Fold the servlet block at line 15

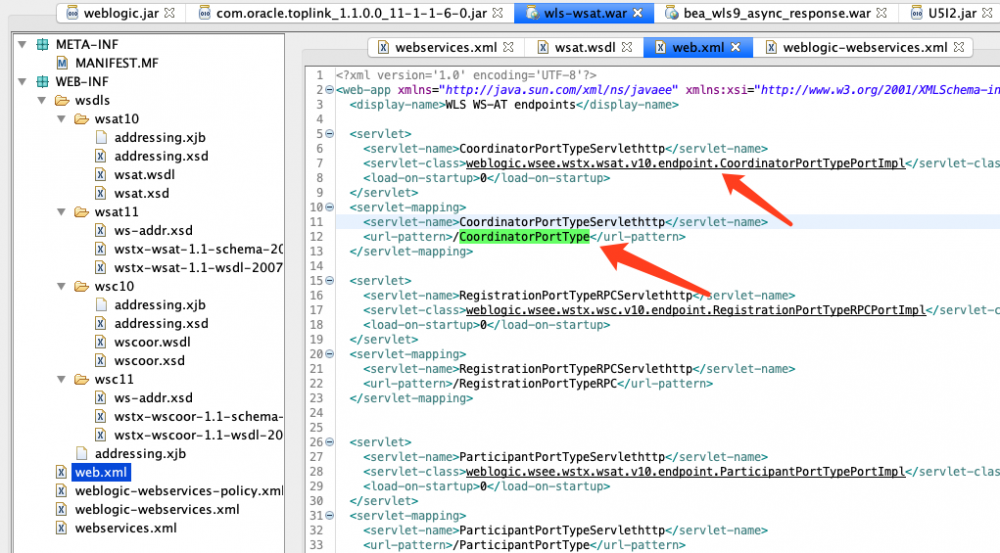[330, 281]
